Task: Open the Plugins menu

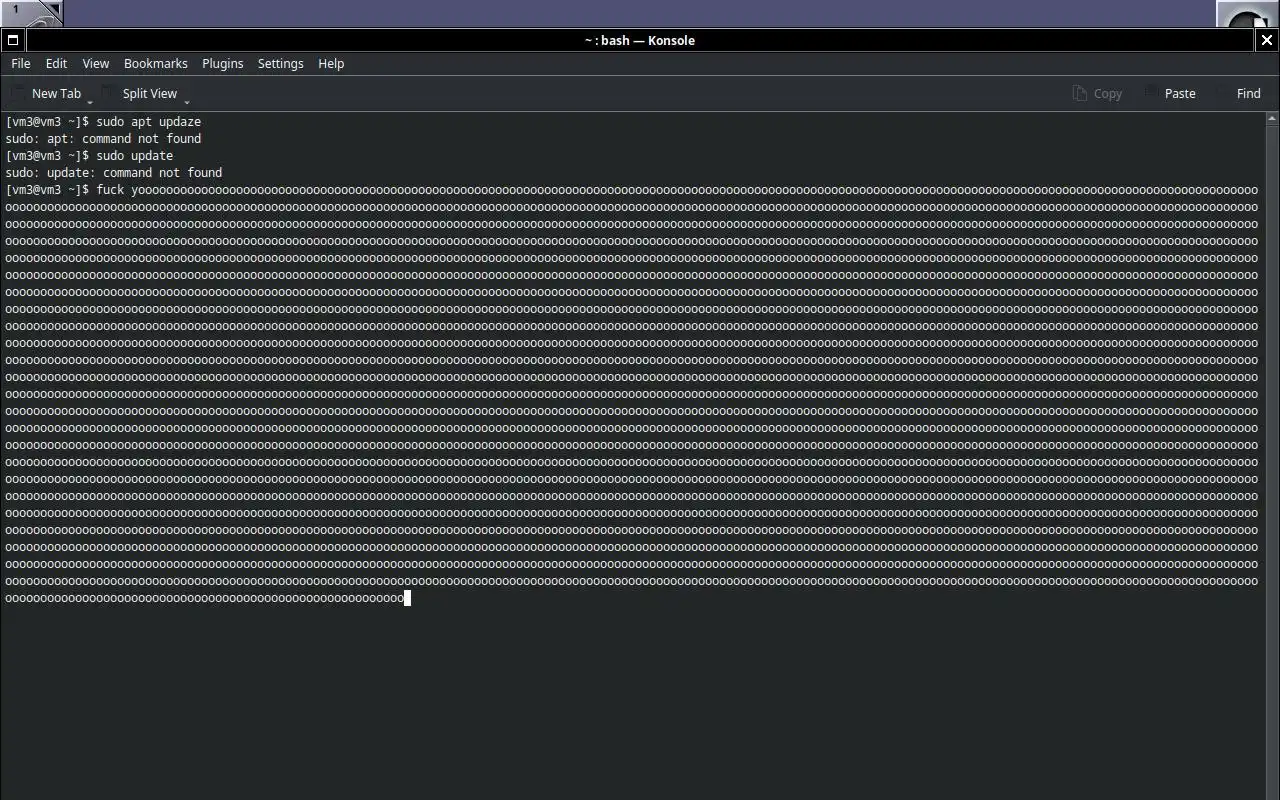Action: click(x=222, y=63)
